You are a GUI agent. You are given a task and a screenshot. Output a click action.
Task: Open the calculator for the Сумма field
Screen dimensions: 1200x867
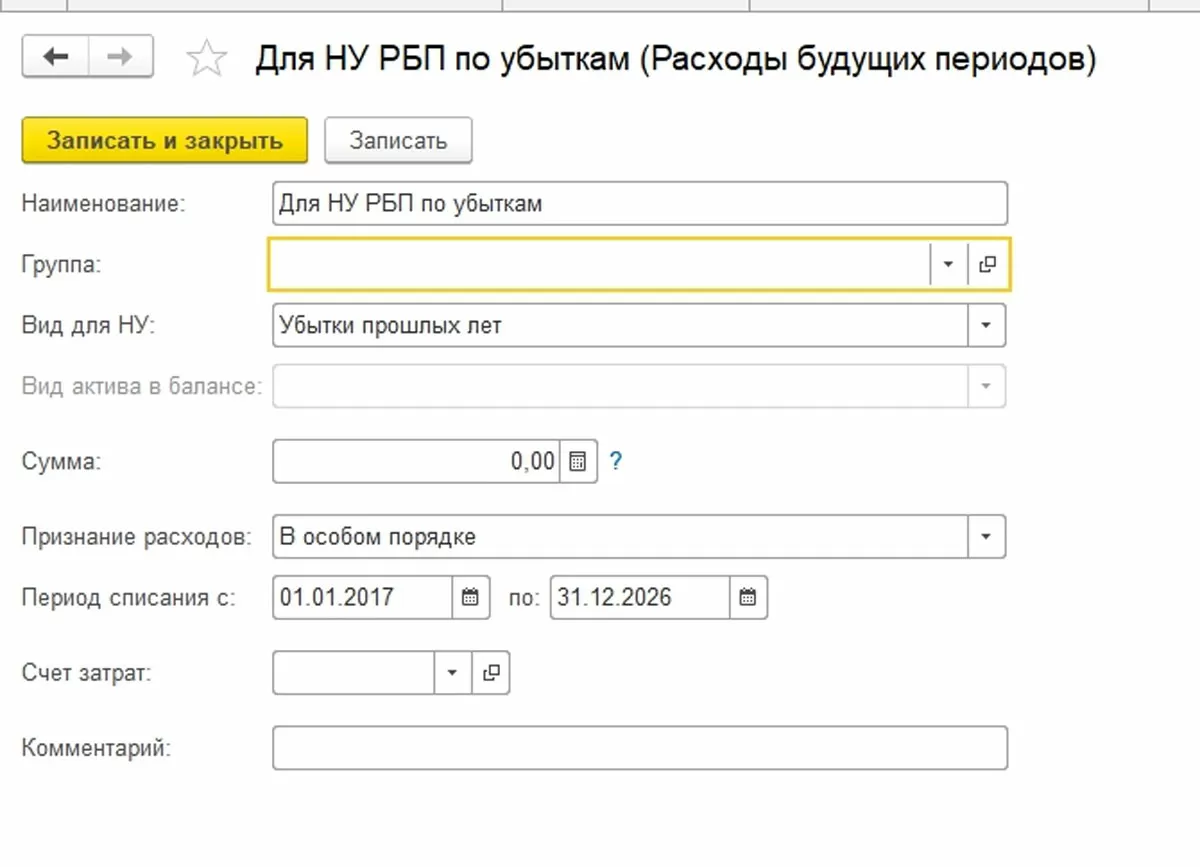coord(577,461)
